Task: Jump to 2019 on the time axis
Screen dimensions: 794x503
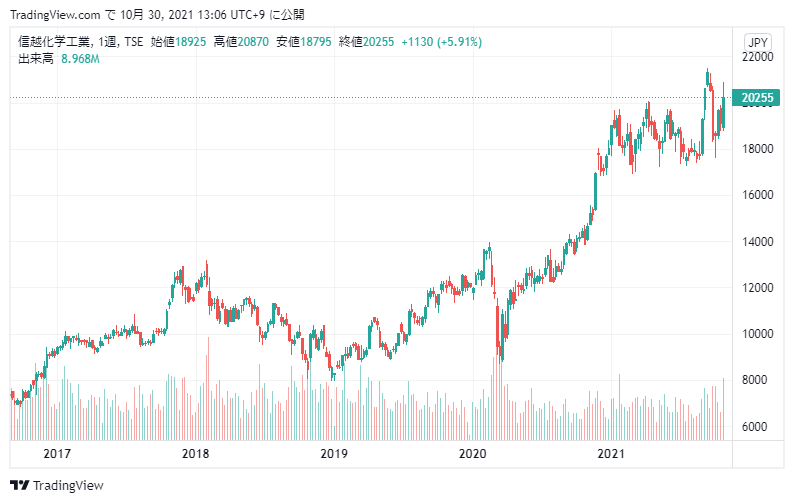Action: tap(333, 454)
